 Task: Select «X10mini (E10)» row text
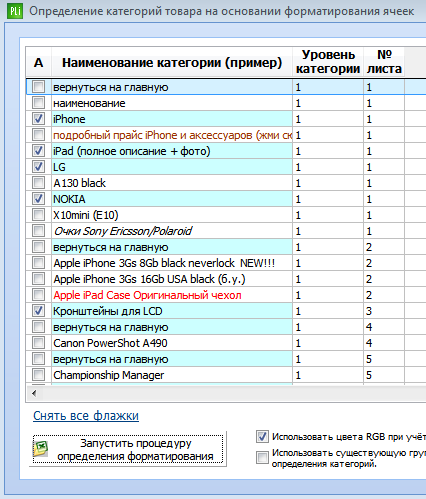point(86,215)
